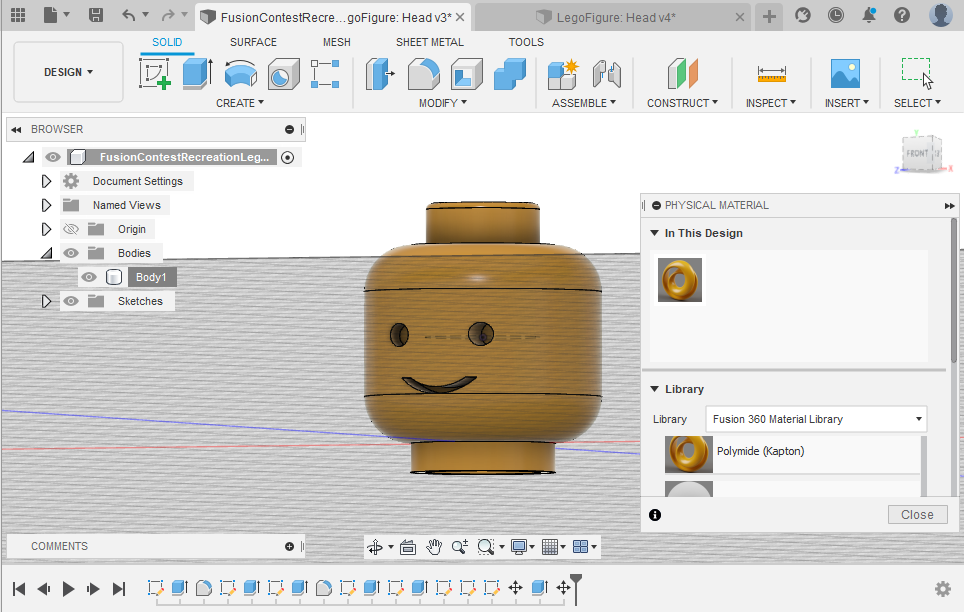The height and width of the screenshot is (612, 964).
Task: Play the timeline
Action: tap(68, 589)
